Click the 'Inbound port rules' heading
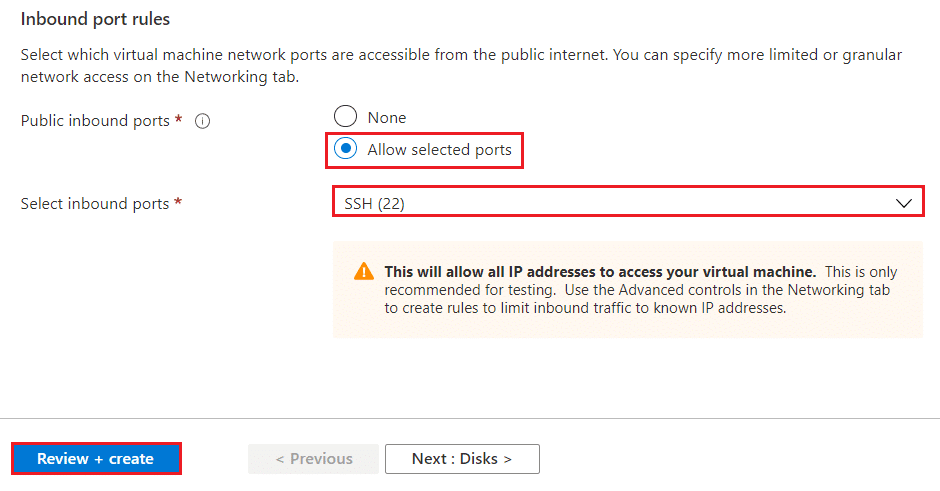The height and width of the screenshot is (491, 940). click(x=95, y=19)
